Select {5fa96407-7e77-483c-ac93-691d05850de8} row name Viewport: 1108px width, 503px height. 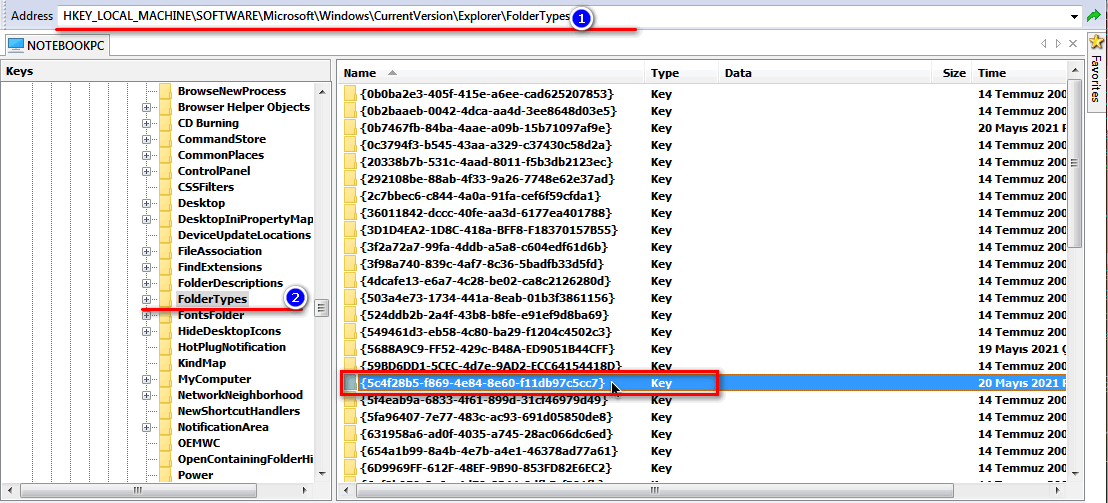(484, 417)
